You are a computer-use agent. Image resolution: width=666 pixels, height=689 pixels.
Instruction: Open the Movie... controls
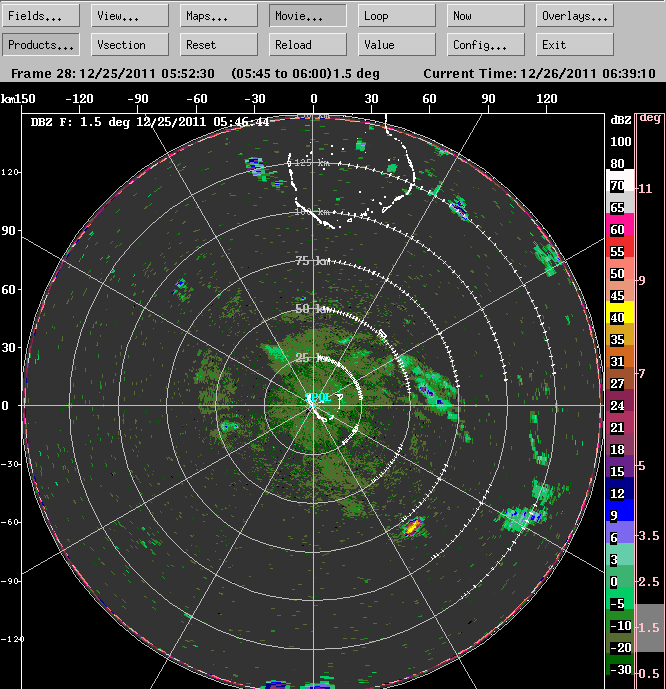coord(308,16)
